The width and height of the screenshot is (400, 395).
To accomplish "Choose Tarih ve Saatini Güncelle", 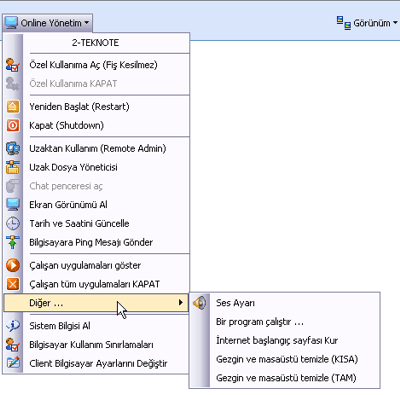I will click(96, 223).
